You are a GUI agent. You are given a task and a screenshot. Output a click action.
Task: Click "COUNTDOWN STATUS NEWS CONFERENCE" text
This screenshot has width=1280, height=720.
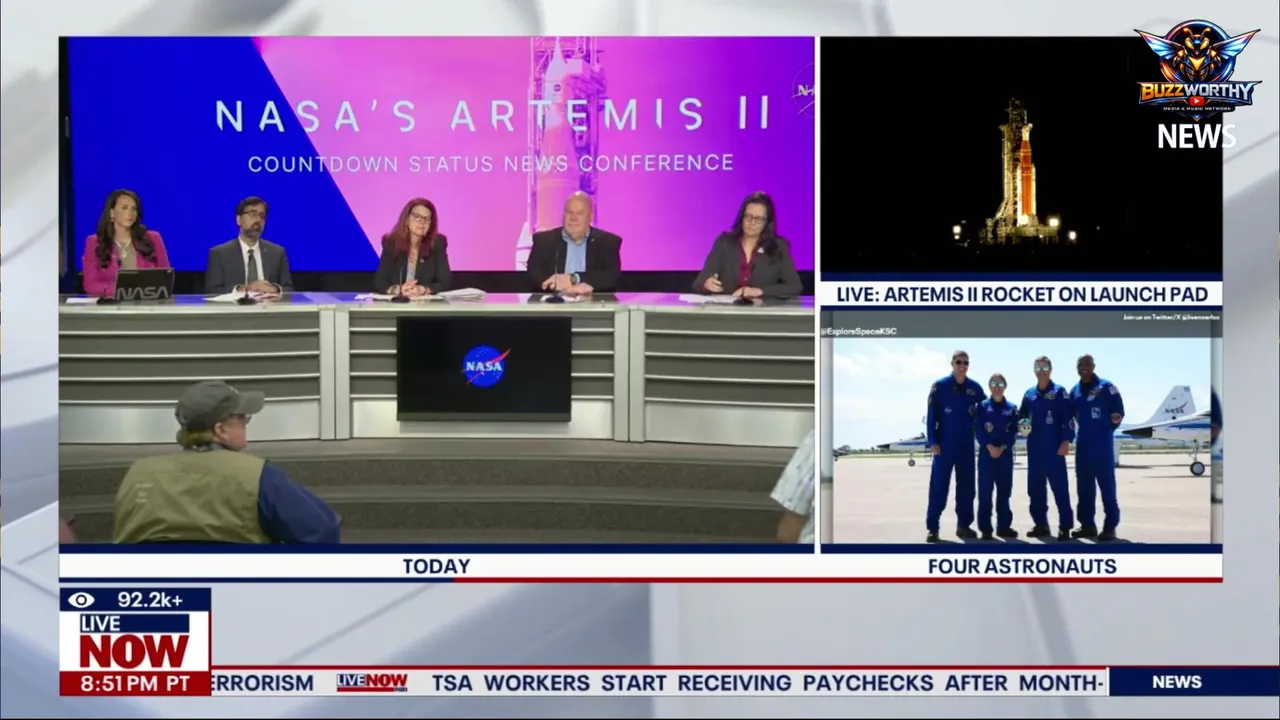(x=491, y=163)
